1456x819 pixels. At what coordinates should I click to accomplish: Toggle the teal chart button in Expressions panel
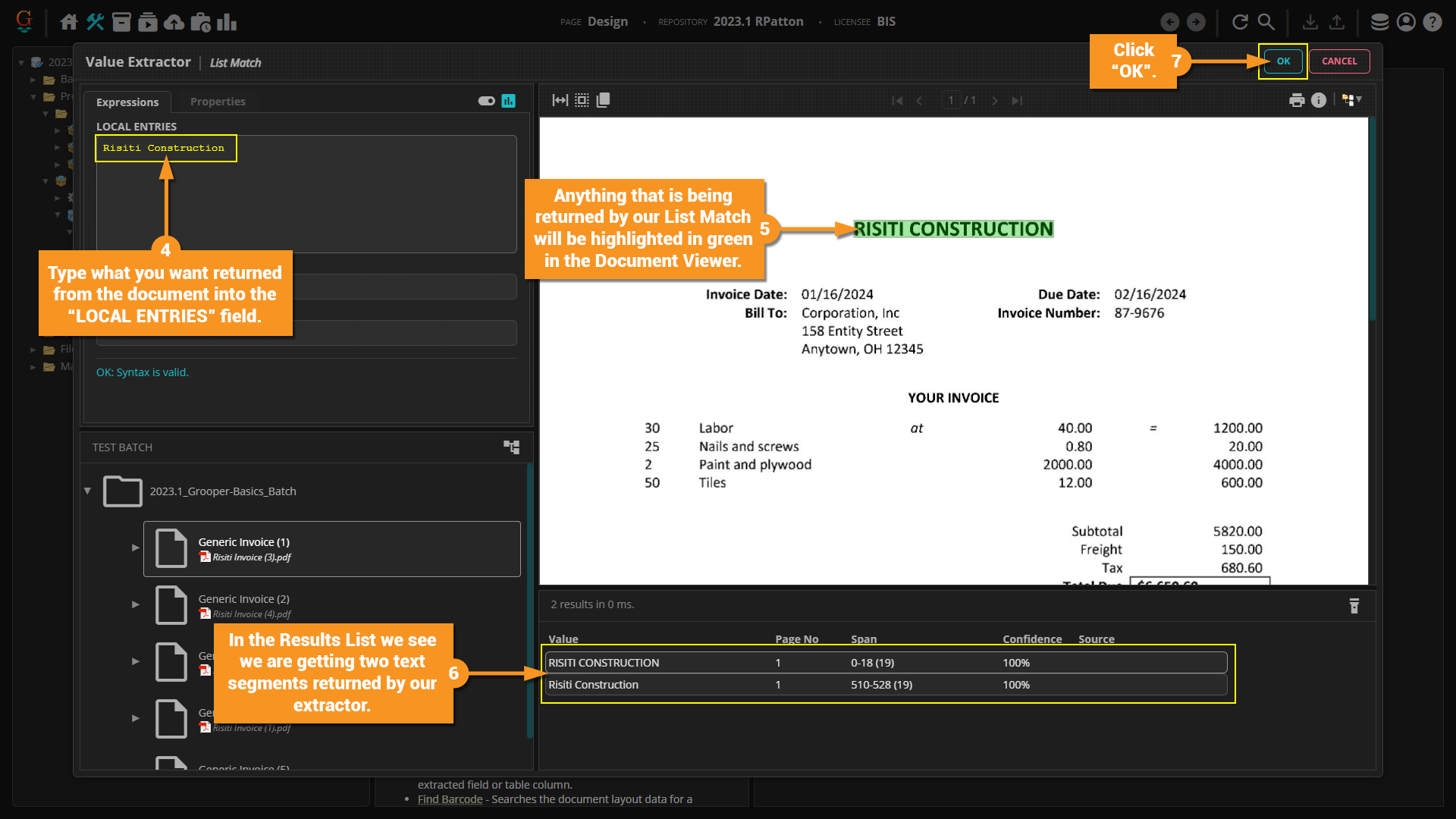click(x=509, y=101)
